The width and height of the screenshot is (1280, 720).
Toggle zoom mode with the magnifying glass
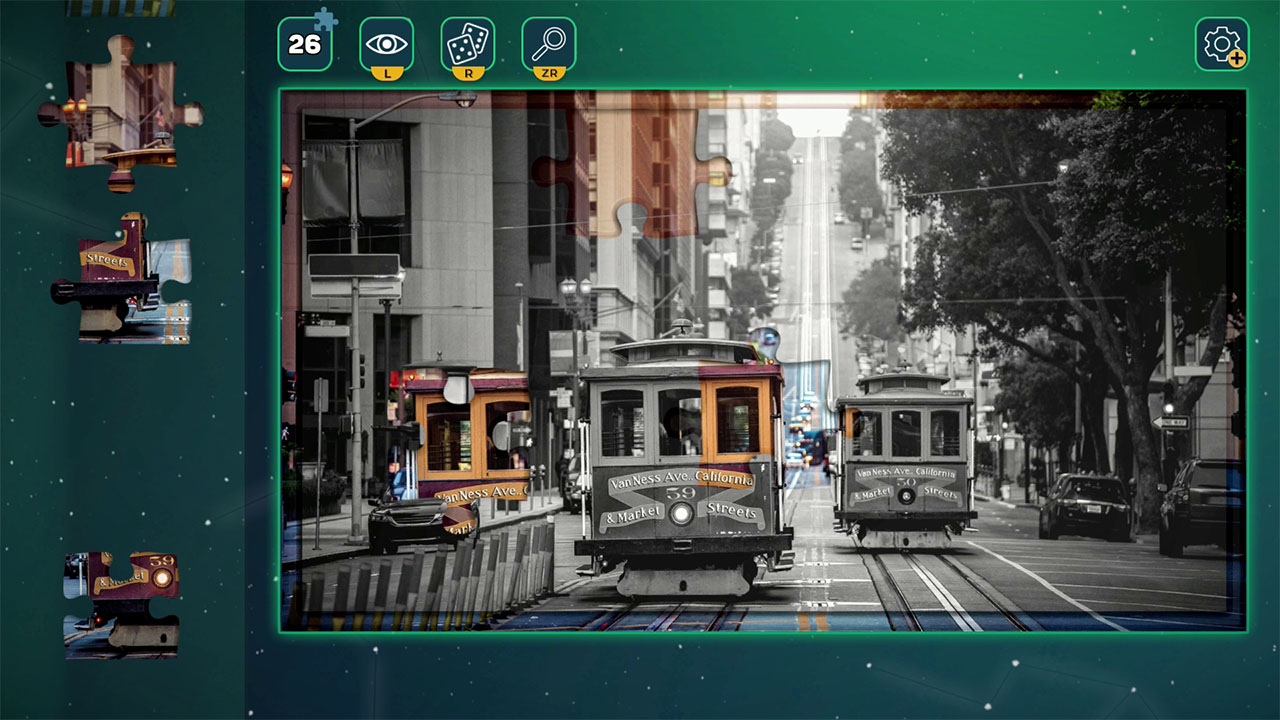pos(548,42)
